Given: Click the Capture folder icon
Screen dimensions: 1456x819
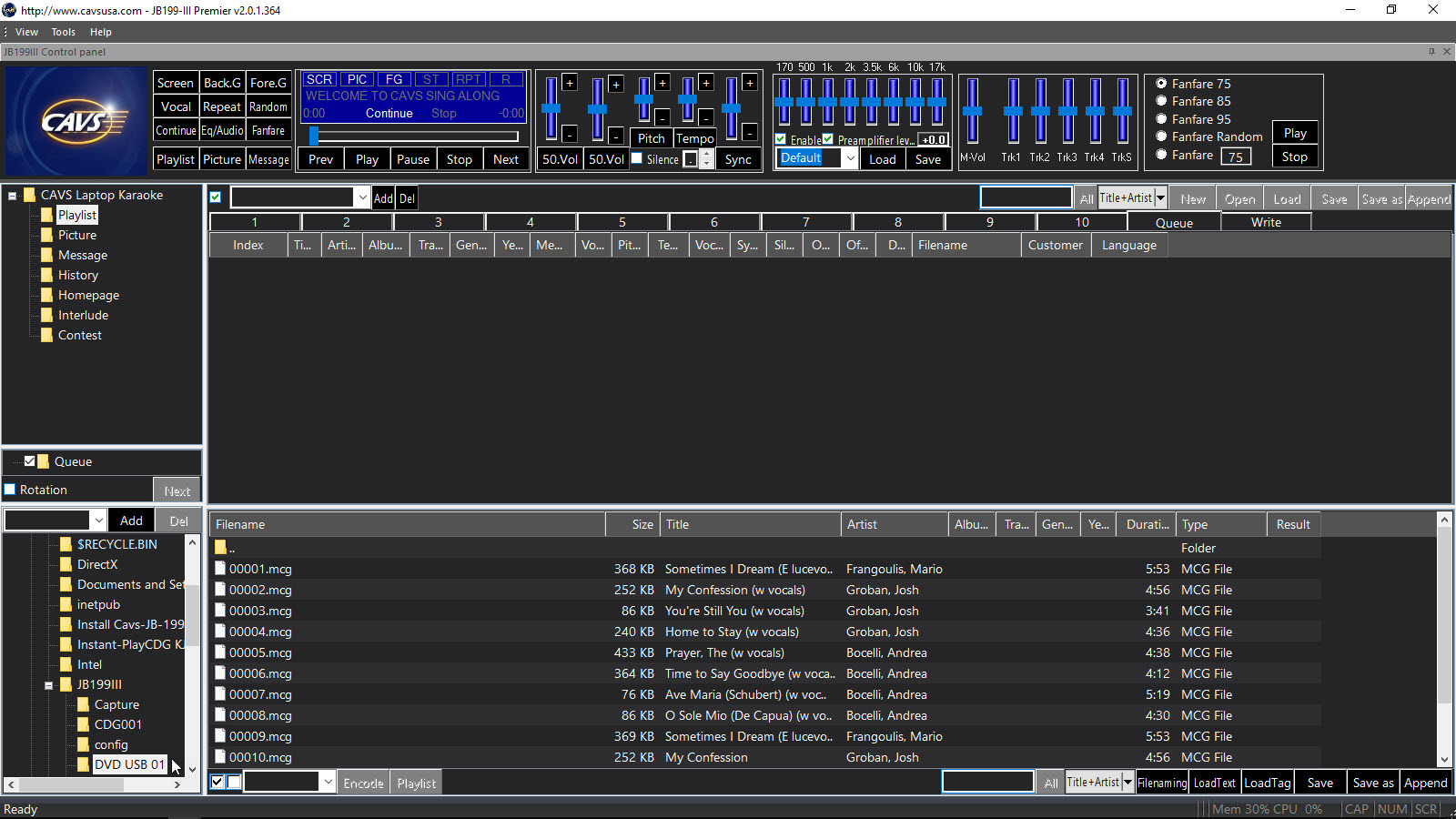Looking at the screenshot, I should click(84, 704).
